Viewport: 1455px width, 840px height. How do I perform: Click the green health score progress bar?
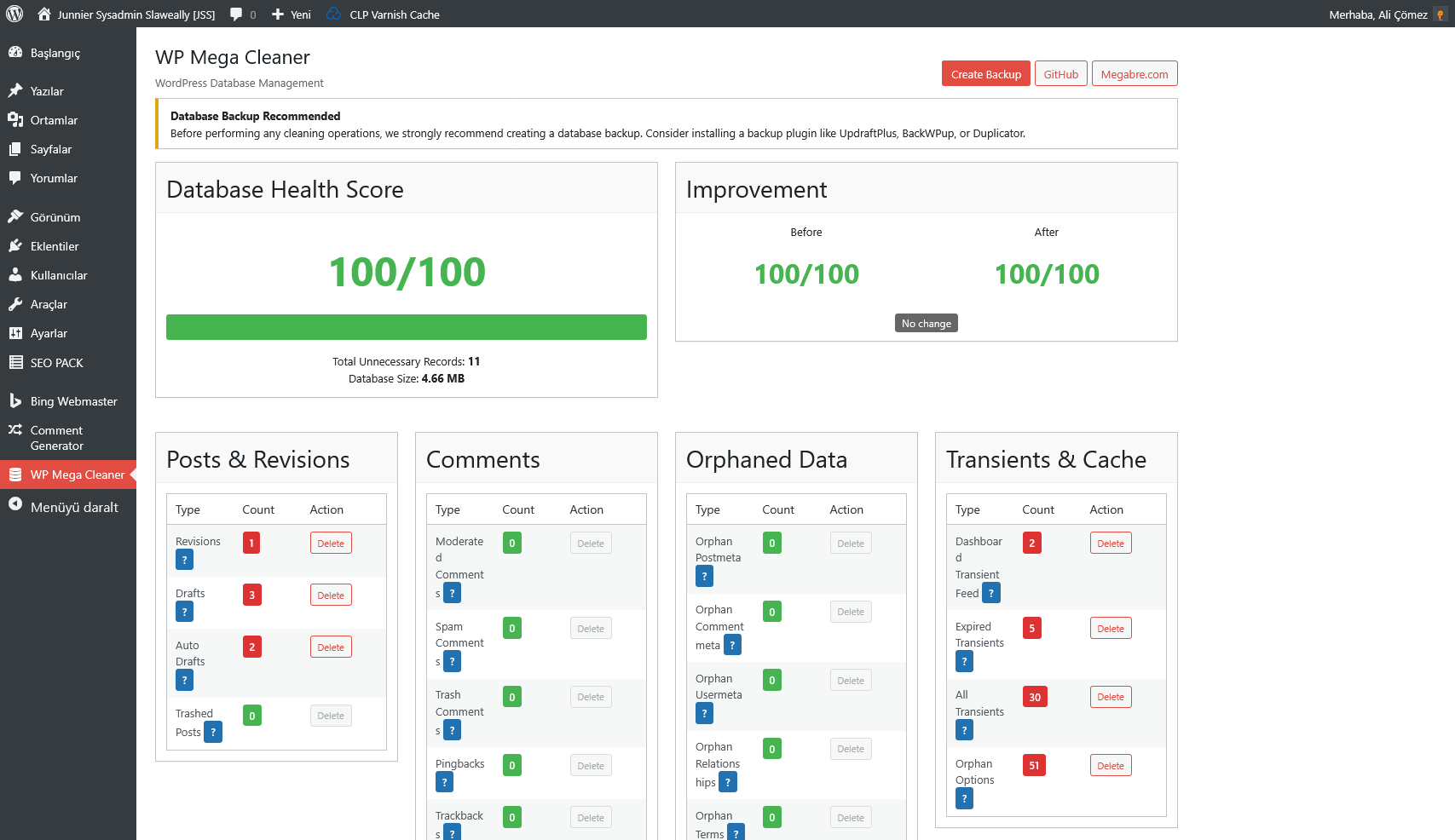[406, 327]
